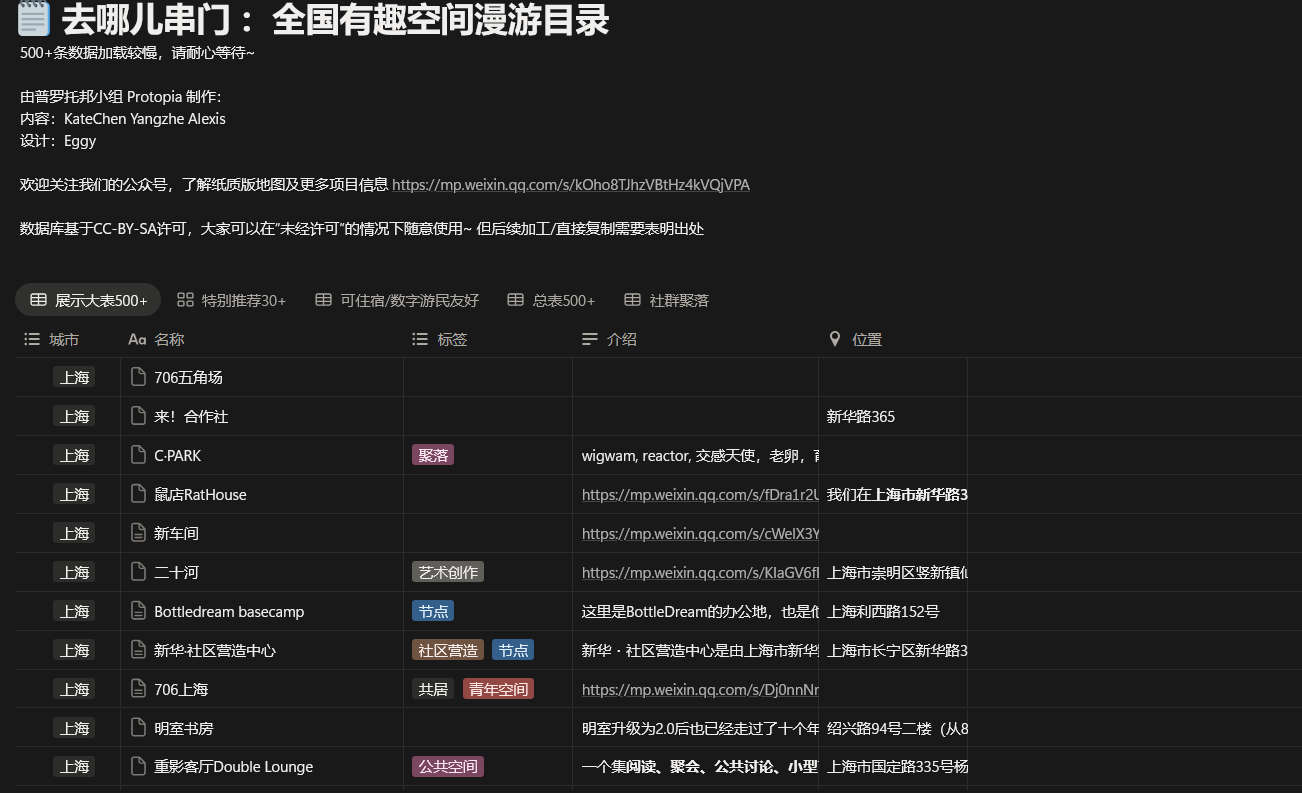
Task: Click the table icon on 展示大表500+ tab
Action: coord(38,300)
